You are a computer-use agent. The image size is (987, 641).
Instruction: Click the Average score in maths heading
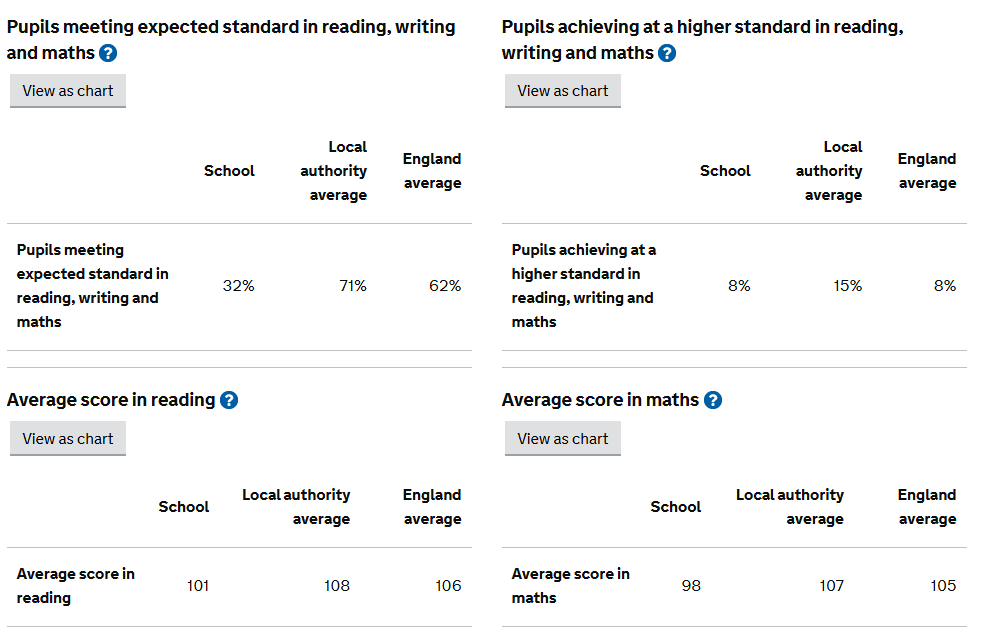[x=600, y=400]
